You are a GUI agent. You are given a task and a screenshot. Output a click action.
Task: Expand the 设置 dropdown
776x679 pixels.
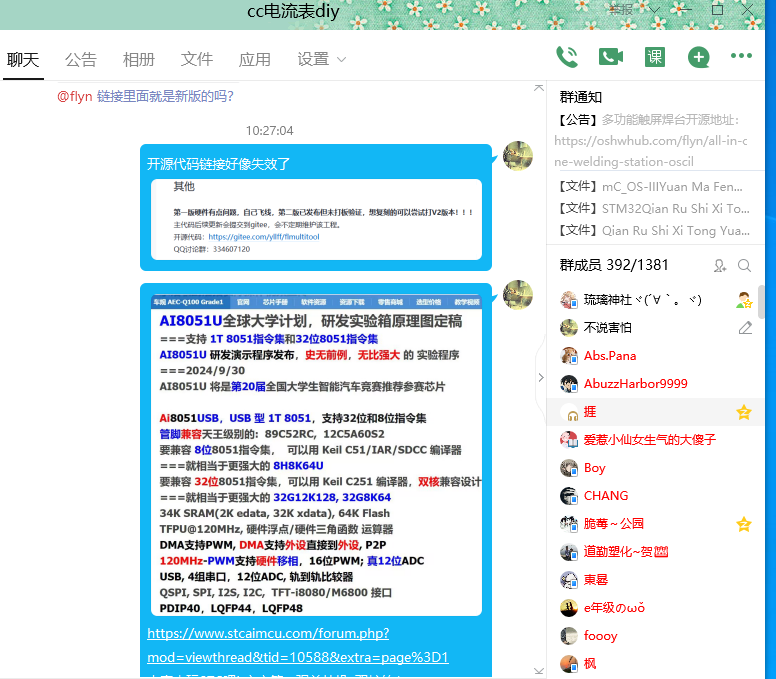coord(321,60)
